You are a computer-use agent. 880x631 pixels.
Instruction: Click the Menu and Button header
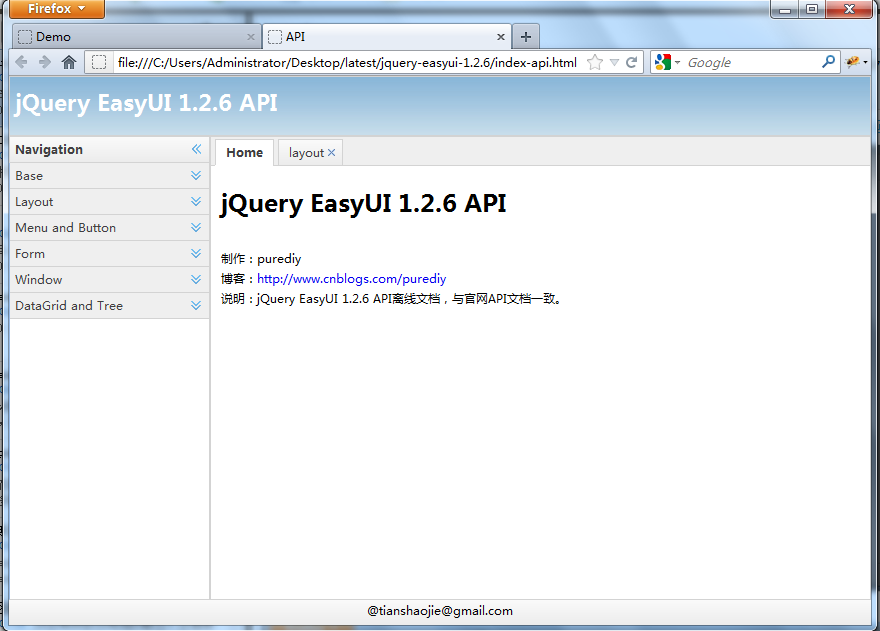click(x=109, y=227)
